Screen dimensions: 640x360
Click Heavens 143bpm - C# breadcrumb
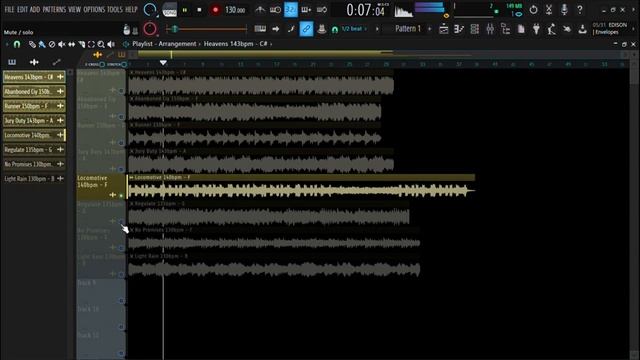236,44
